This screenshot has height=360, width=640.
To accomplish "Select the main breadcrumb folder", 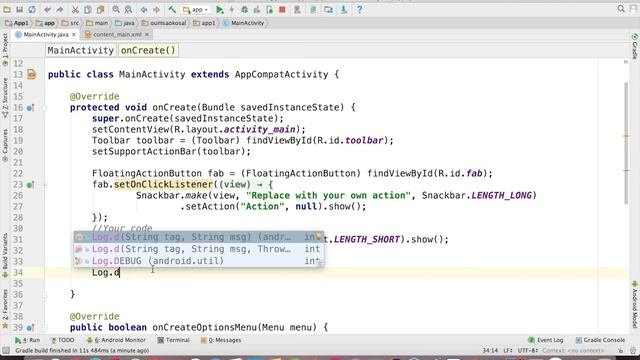I will click(x=97, y=23).
